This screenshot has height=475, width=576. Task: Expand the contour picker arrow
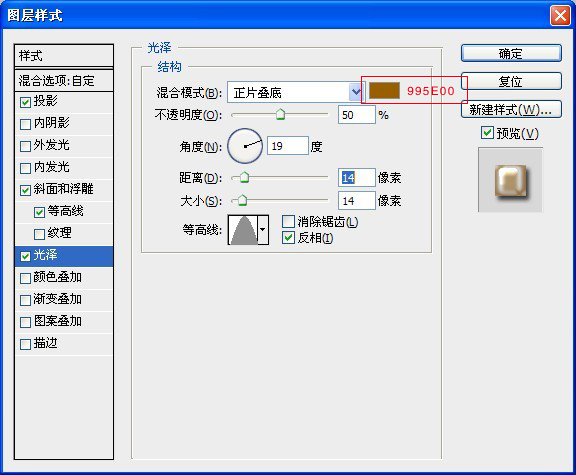(263, 230)
